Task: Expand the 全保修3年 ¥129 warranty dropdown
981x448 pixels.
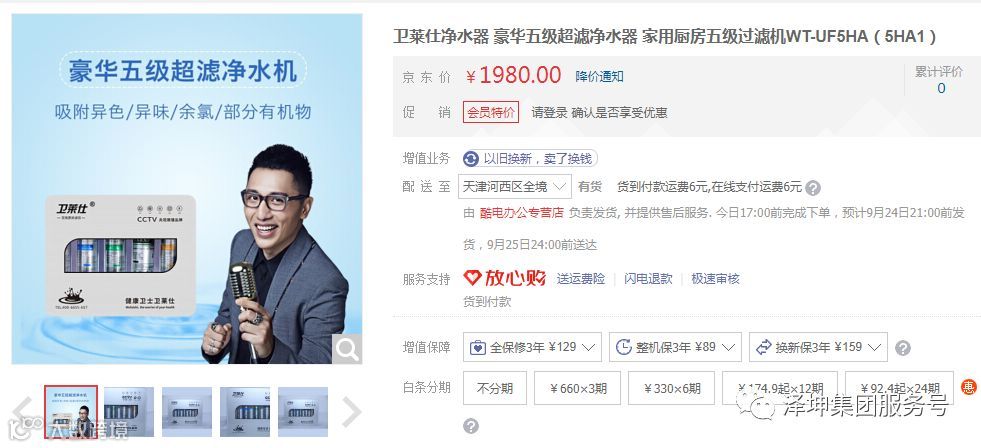Action: coord(532,347)
